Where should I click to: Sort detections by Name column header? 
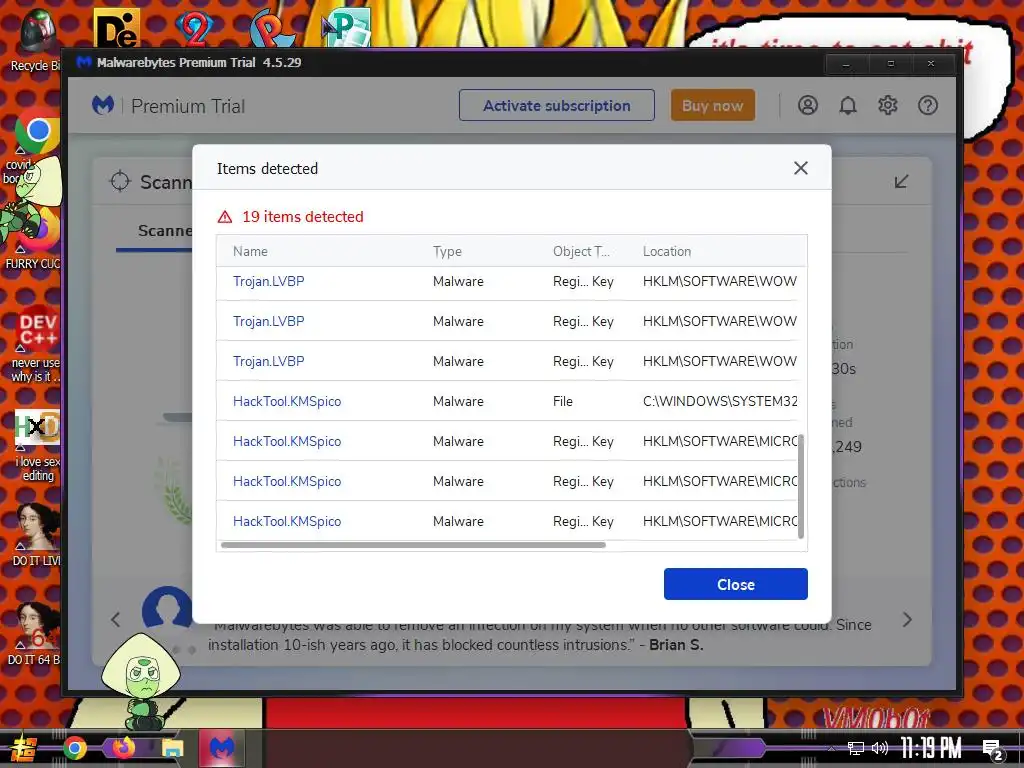pos(250,251)
